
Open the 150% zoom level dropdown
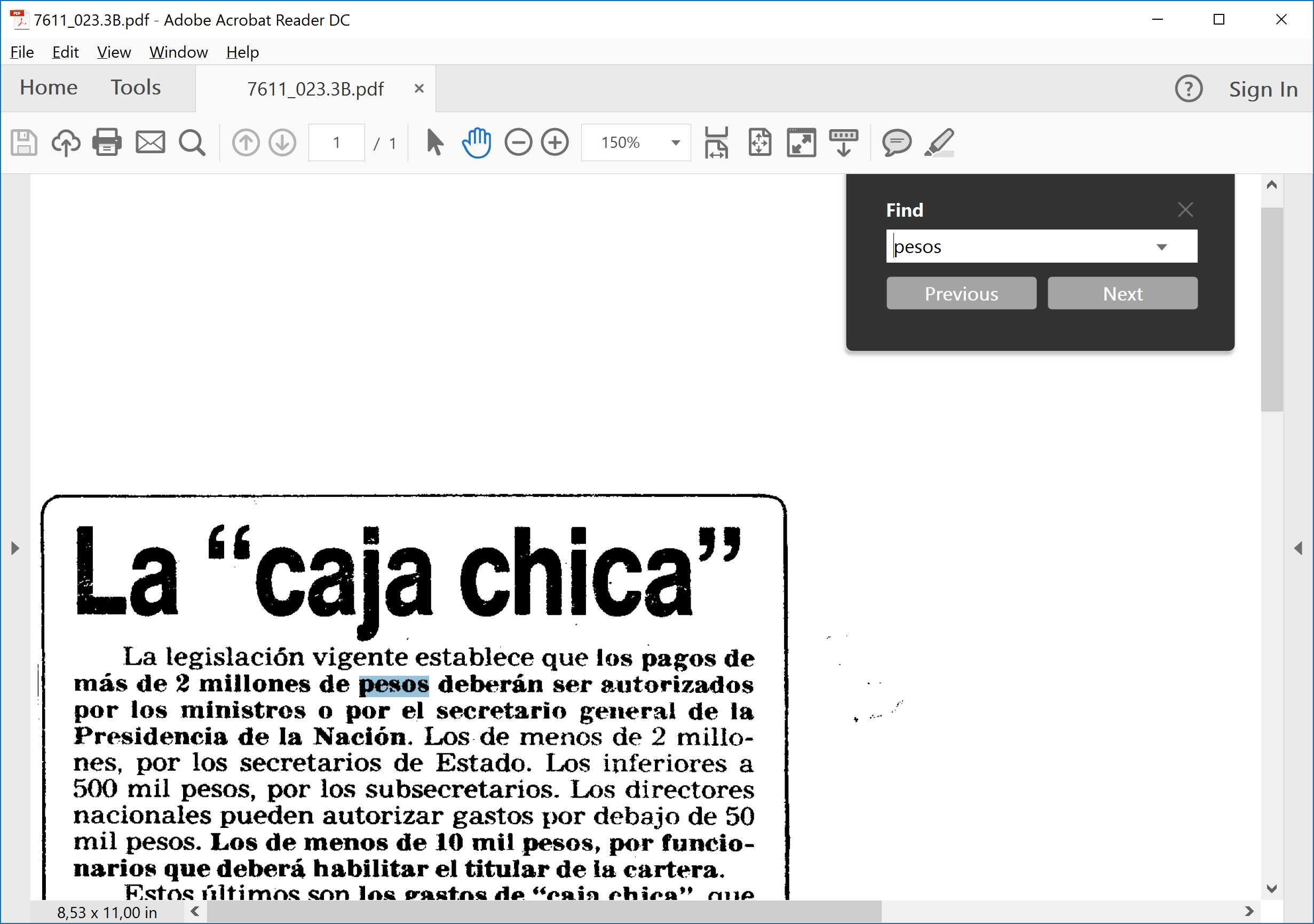click(675, 142)
